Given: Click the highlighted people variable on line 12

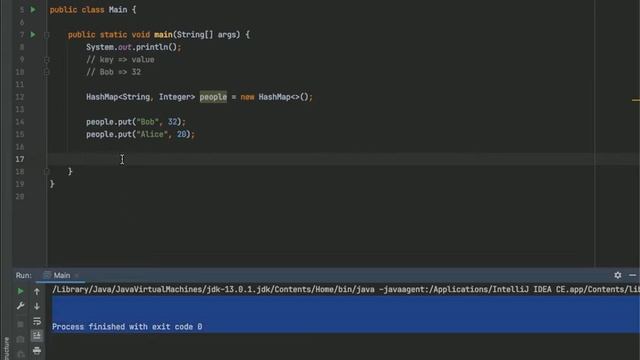Looking at the screenshot, I should pos(213,97).
